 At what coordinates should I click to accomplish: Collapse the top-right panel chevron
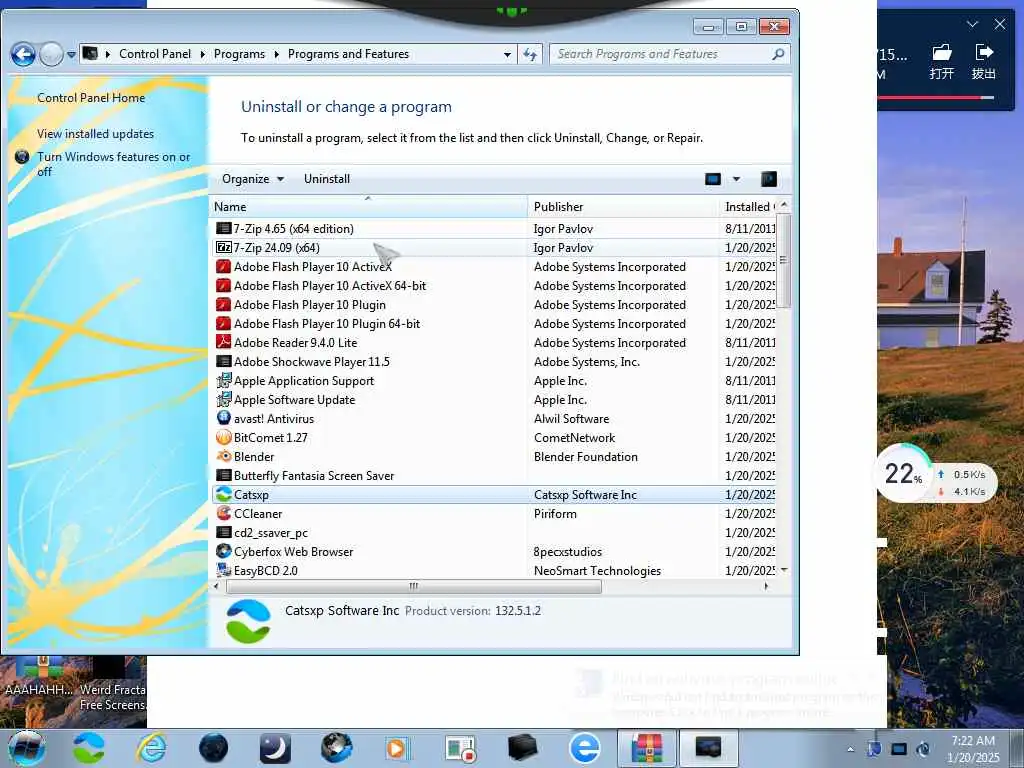[x=972, y=24]
